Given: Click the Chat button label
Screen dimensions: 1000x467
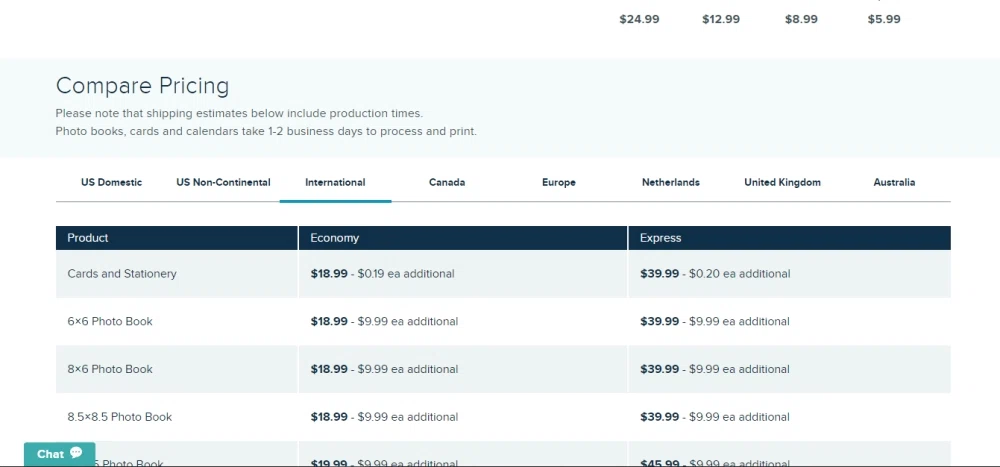Looking at the screenshot, I should click(50, 454).
